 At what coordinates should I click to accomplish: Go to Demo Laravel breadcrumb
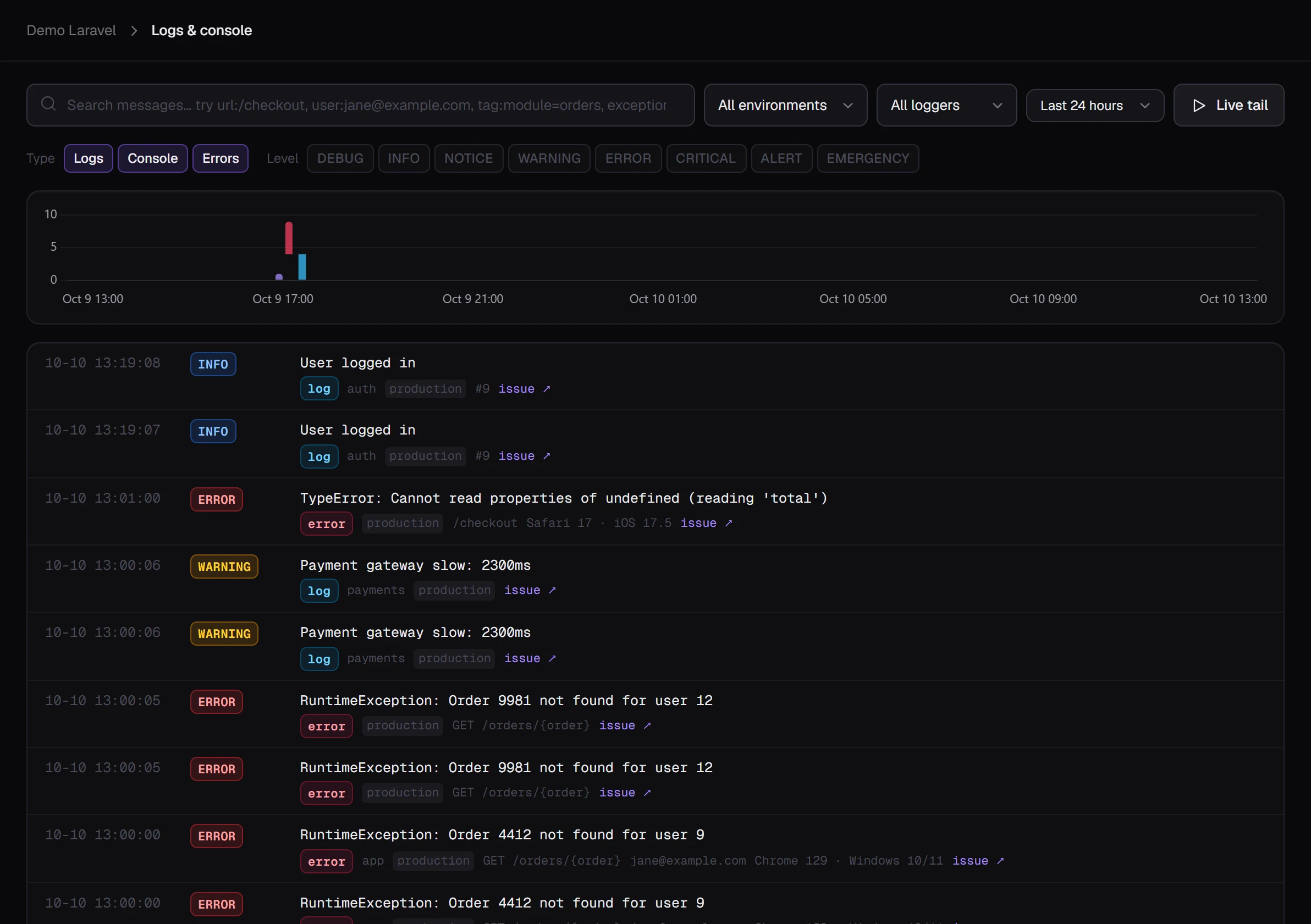pyautogui.click(x=71, y=31)
